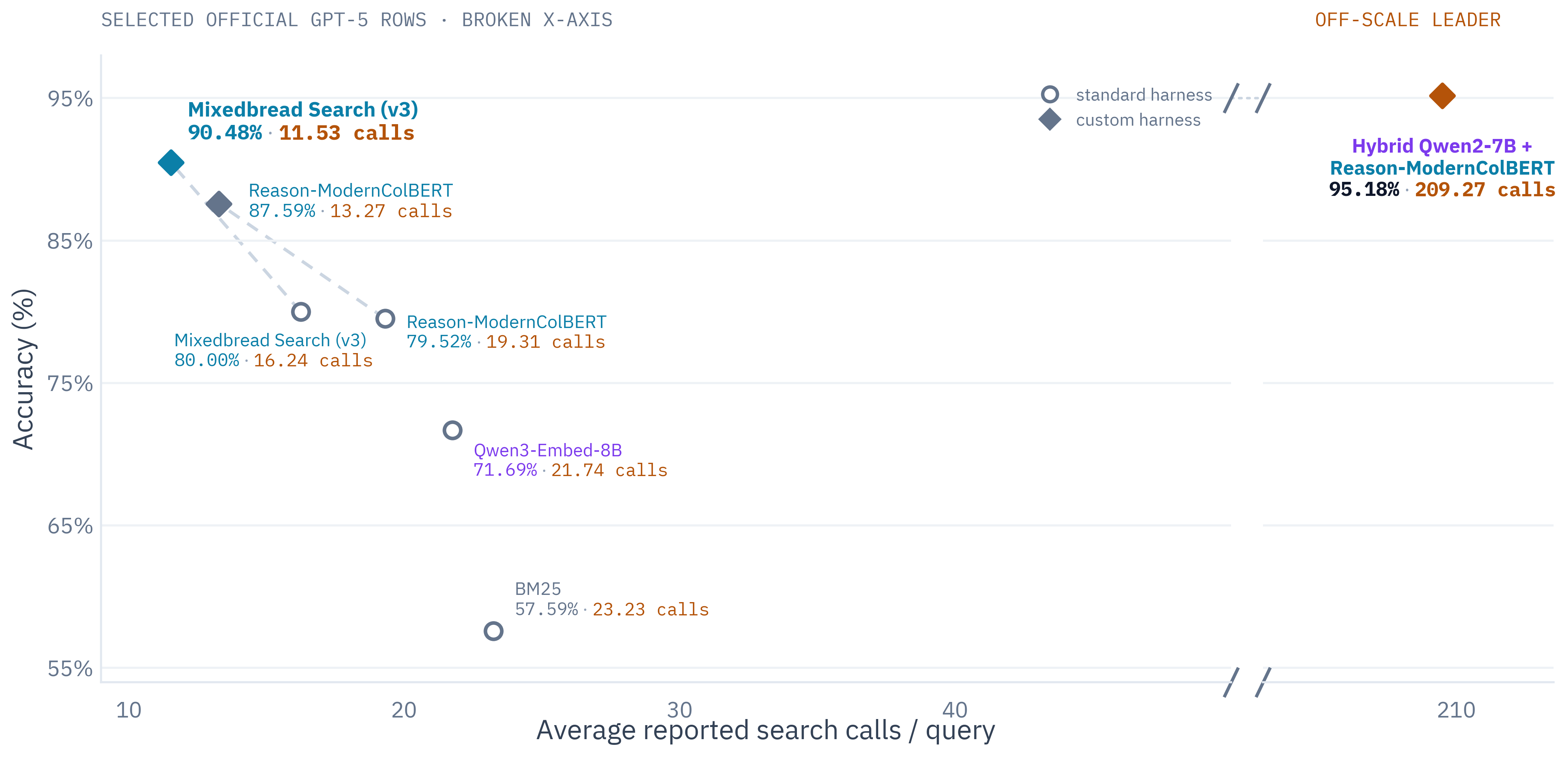Viewport: 1568px width, 757px height.
Task: Click the '95%' y-axis tick label
Action: (x=70, y=99)
